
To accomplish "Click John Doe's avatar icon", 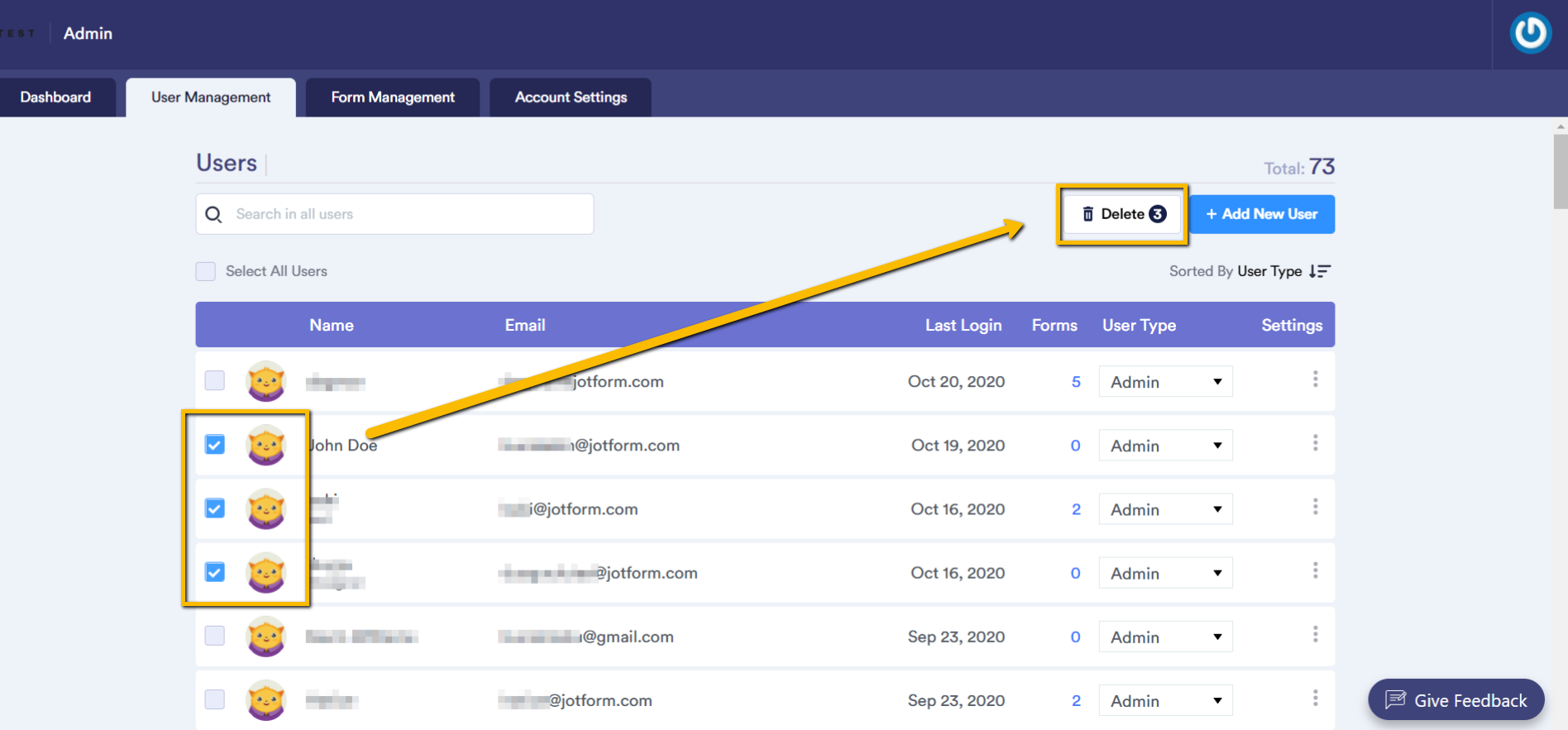I will point(266,445).
